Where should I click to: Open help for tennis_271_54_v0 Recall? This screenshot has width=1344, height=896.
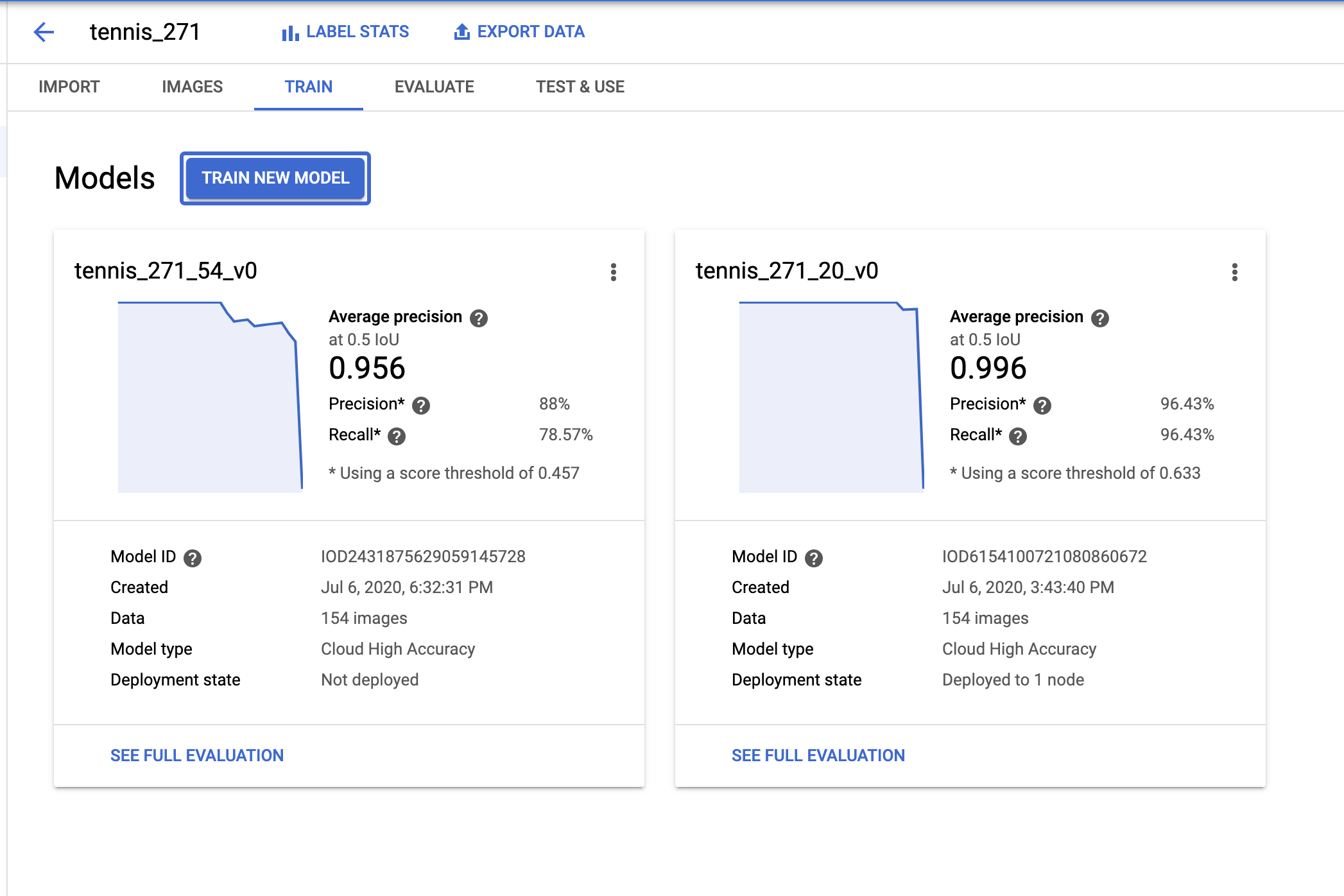coord(397,436)
